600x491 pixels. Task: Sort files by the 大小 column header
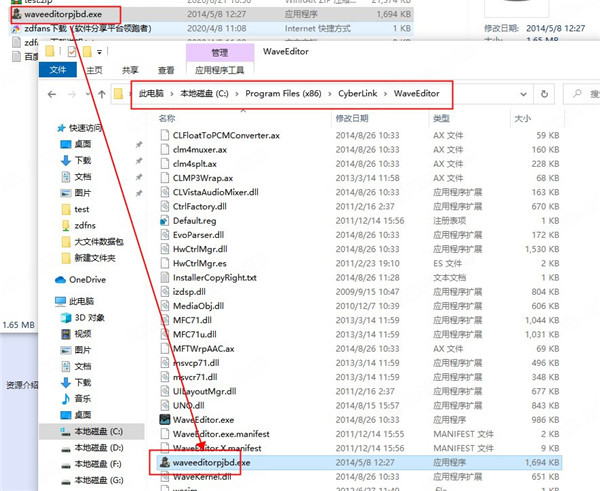tap(522, 118)
